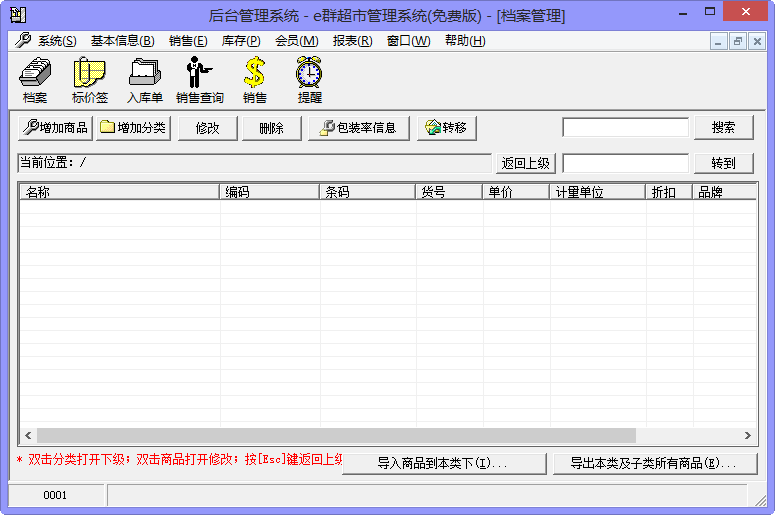Click the horizontal scrollbar left arrow
The height and width of the screenshot is (515, 775).
[x=28, y=435]
